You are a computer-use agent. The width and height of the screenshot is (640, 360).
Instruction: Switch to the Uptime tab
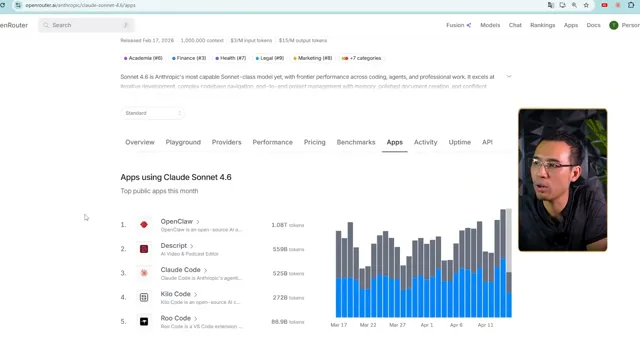point(460,142)
